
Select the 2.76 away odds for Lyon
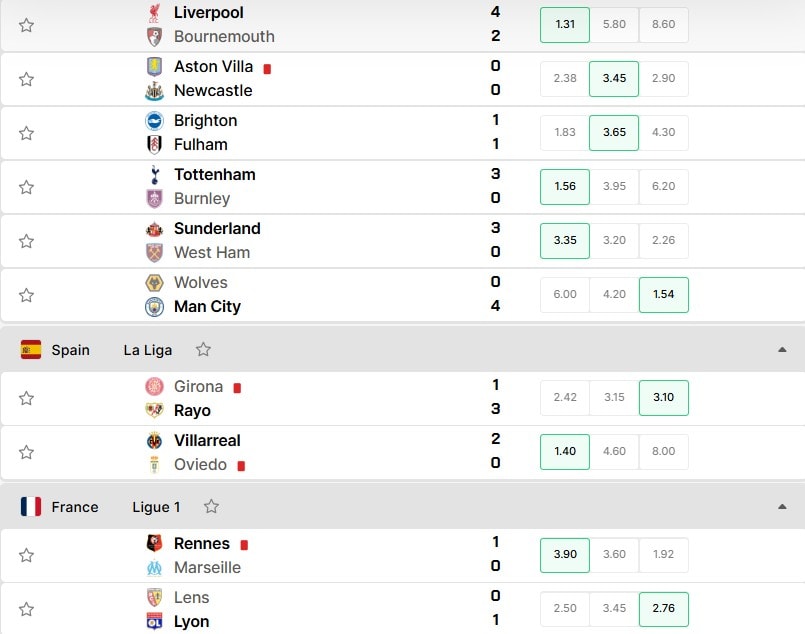(663, 609)
